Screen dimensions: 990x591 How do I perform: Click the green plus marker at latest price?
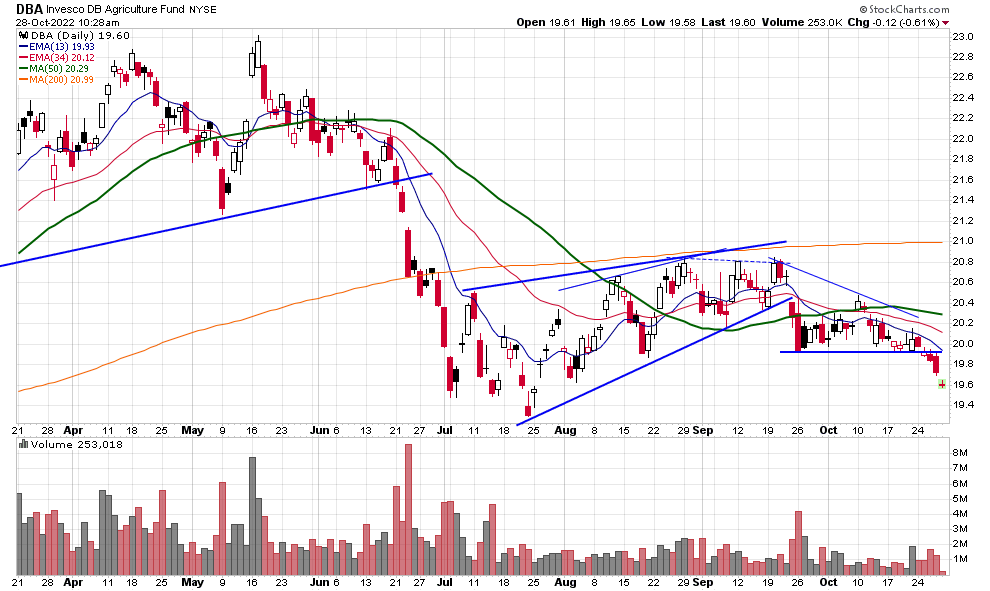pos(942,384)
